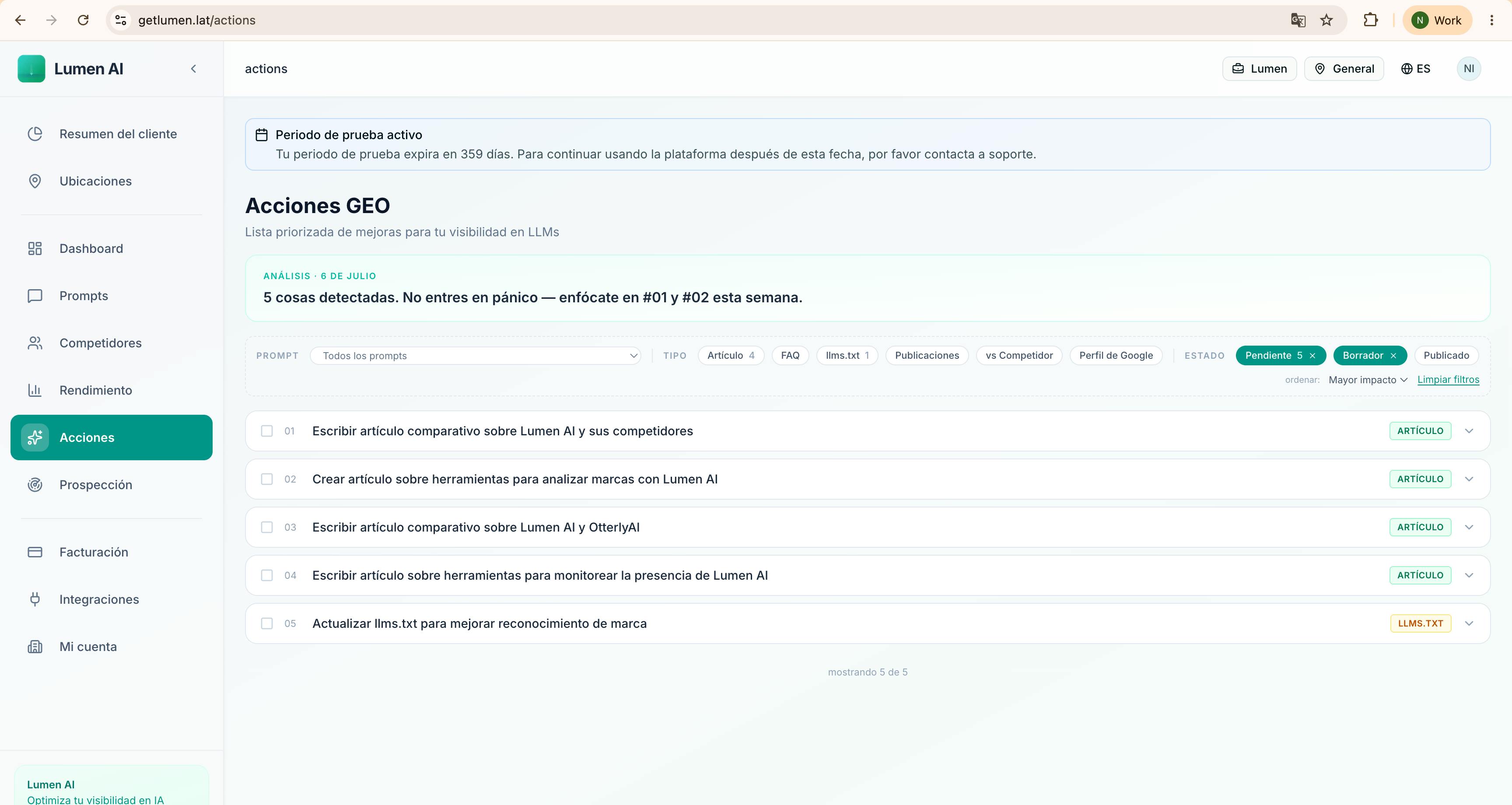Bookmark this page with the star icon
Image resolution: width=1512 pixels, height=805 pixels.
coord(1326,20)
